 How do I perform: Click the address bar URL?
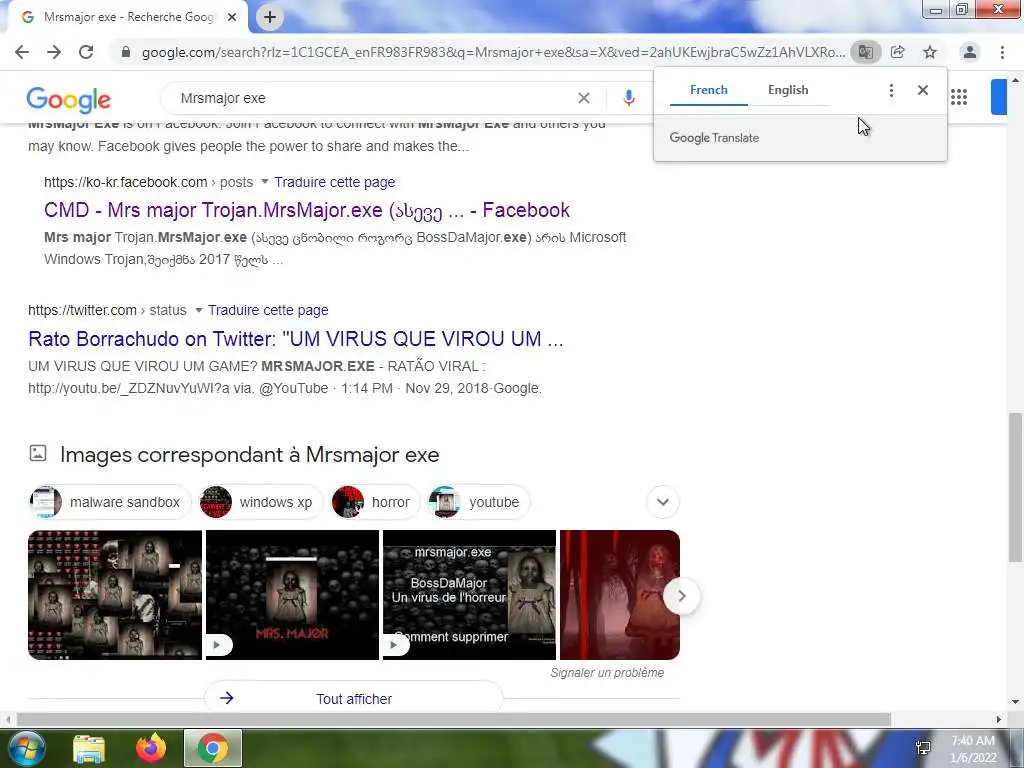point(493,52)
